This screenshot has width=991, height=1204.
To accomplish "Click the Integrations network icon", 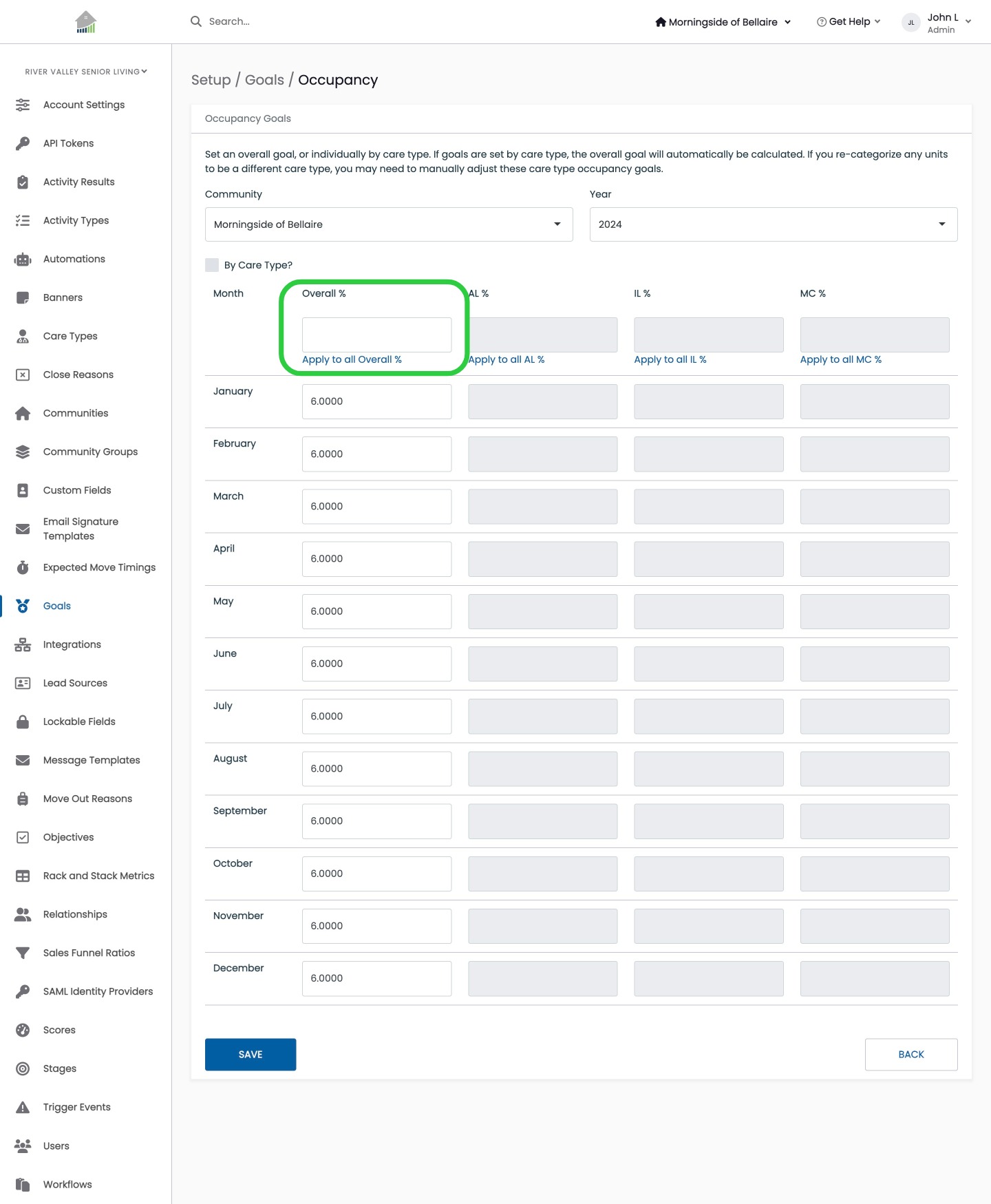I will (x=23, y=644).
